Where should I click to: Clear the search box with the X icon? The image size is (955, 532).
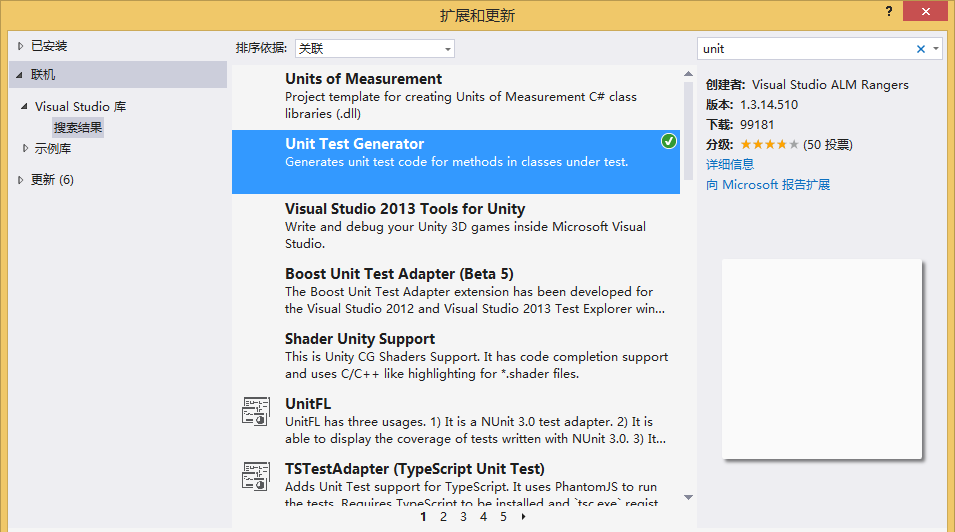[920, 49]
